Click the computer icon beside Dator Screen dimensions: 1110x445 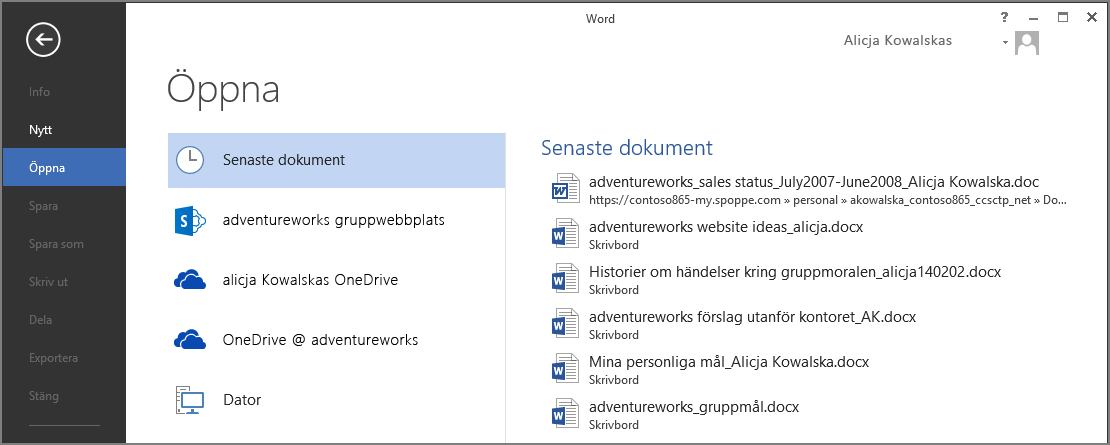[190, 400]
